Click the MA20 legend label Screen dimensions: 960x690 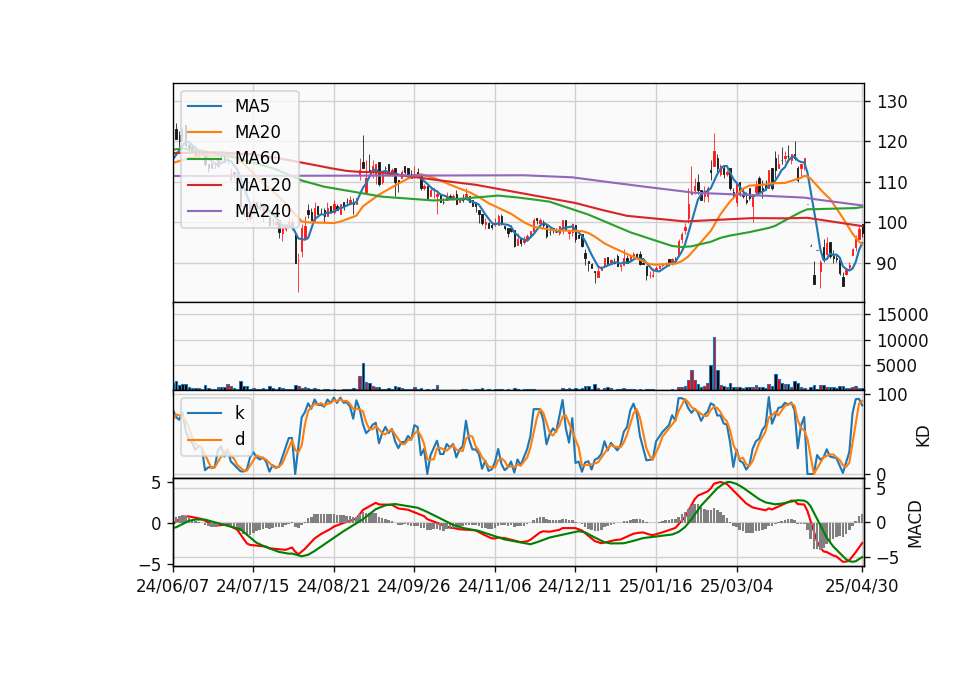click(257, 132)
